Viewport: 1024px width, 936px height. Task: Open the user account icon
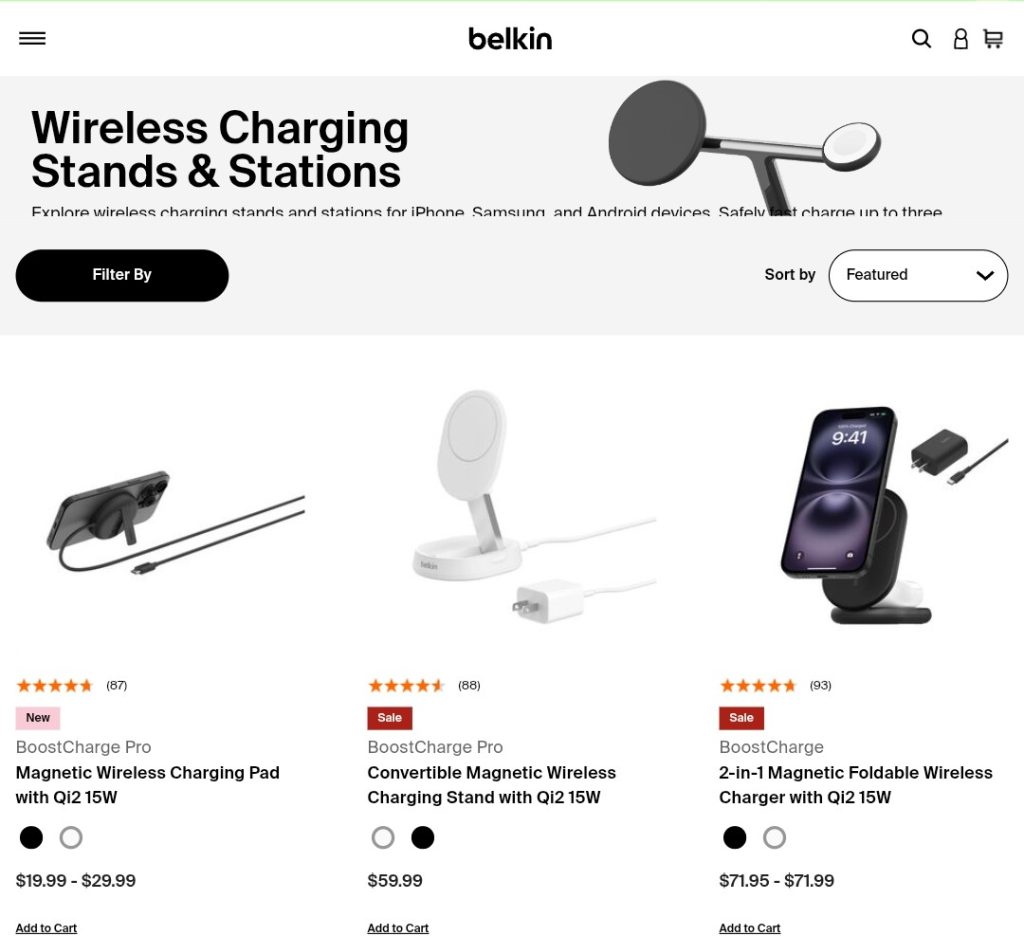[x=960, y=39]
